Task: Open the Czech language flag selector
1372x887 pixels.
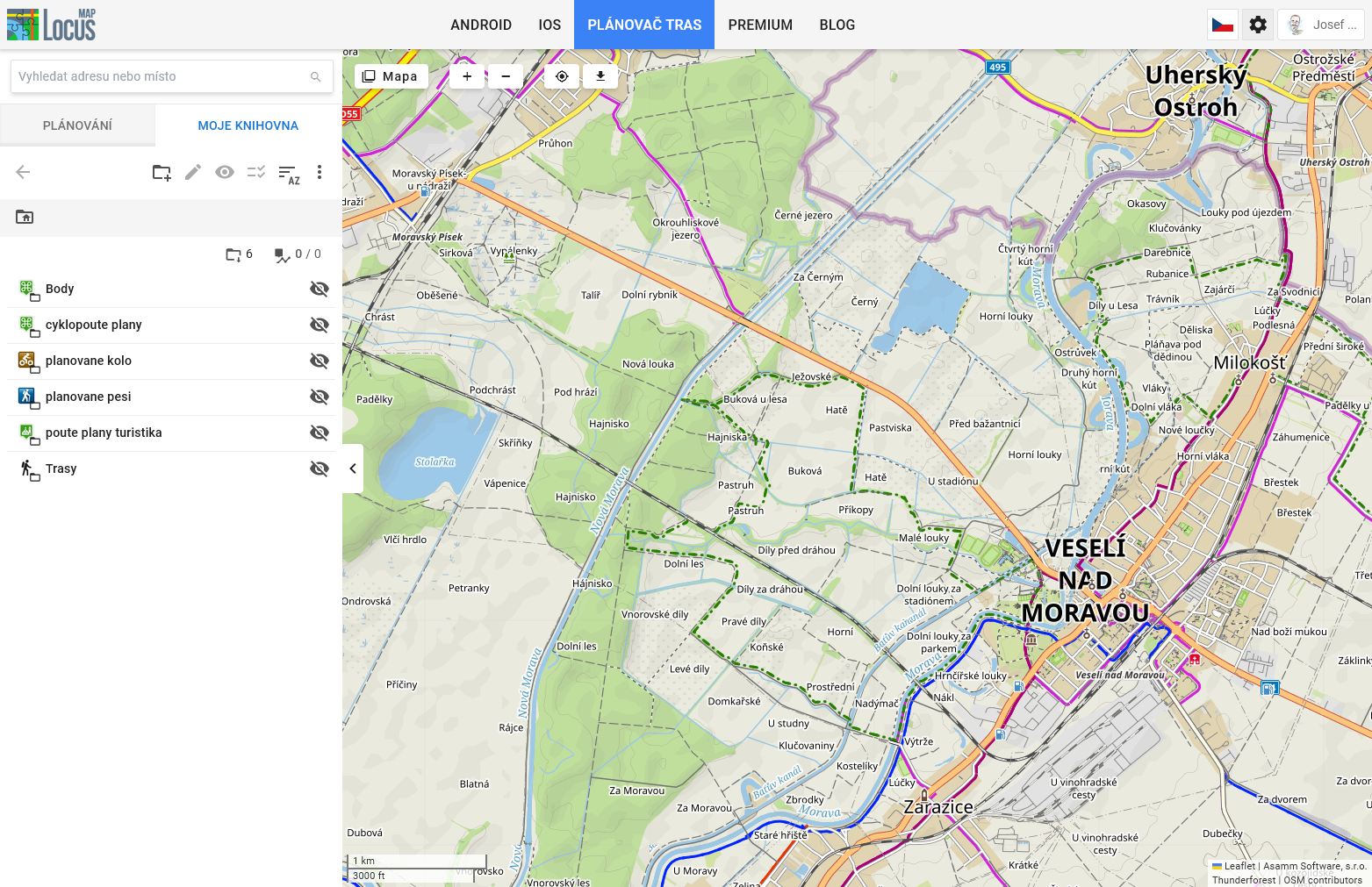Action: 1223,25
